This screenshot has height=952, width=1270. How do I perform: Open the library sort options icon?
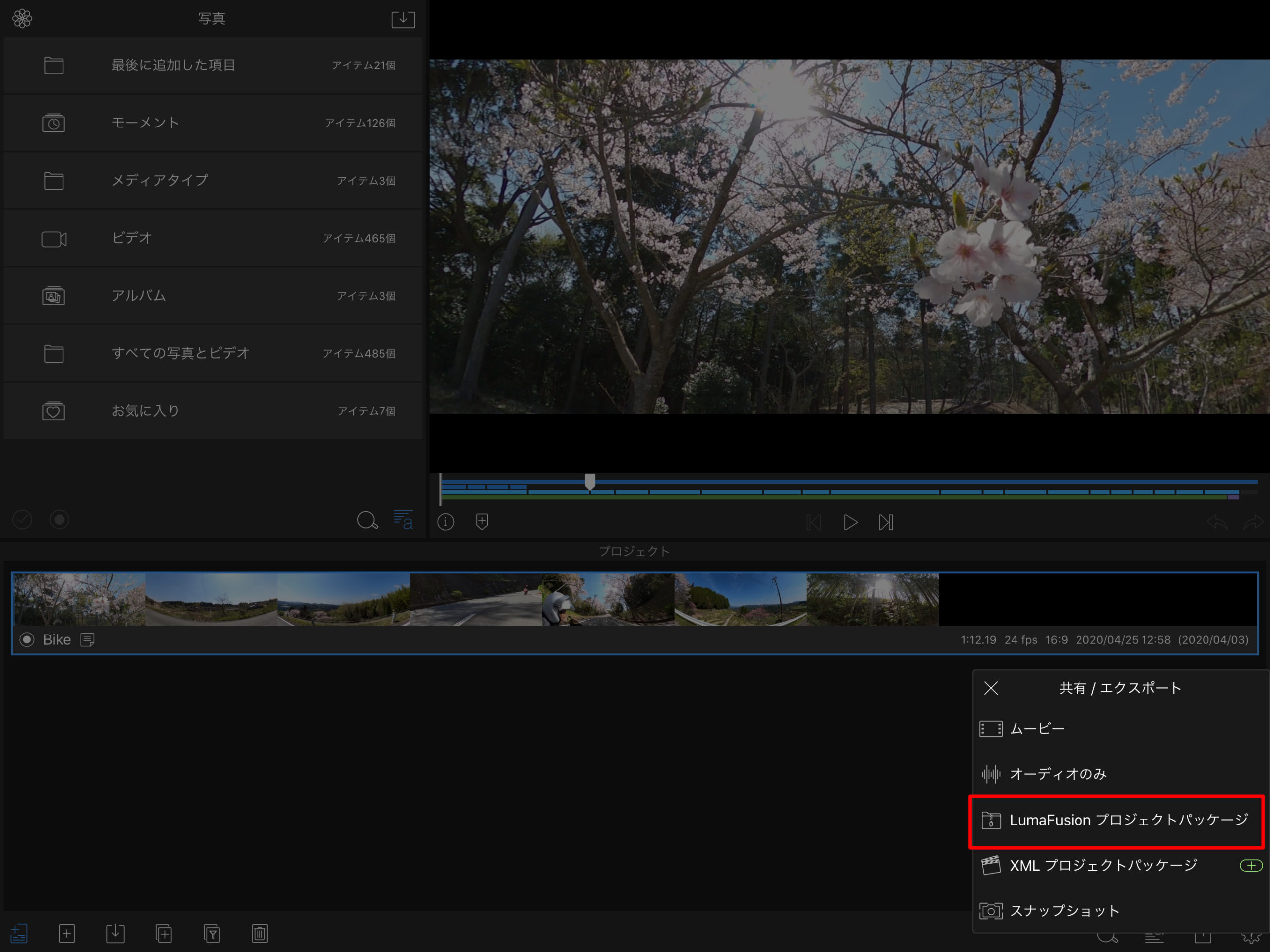[x=403, y=520]
